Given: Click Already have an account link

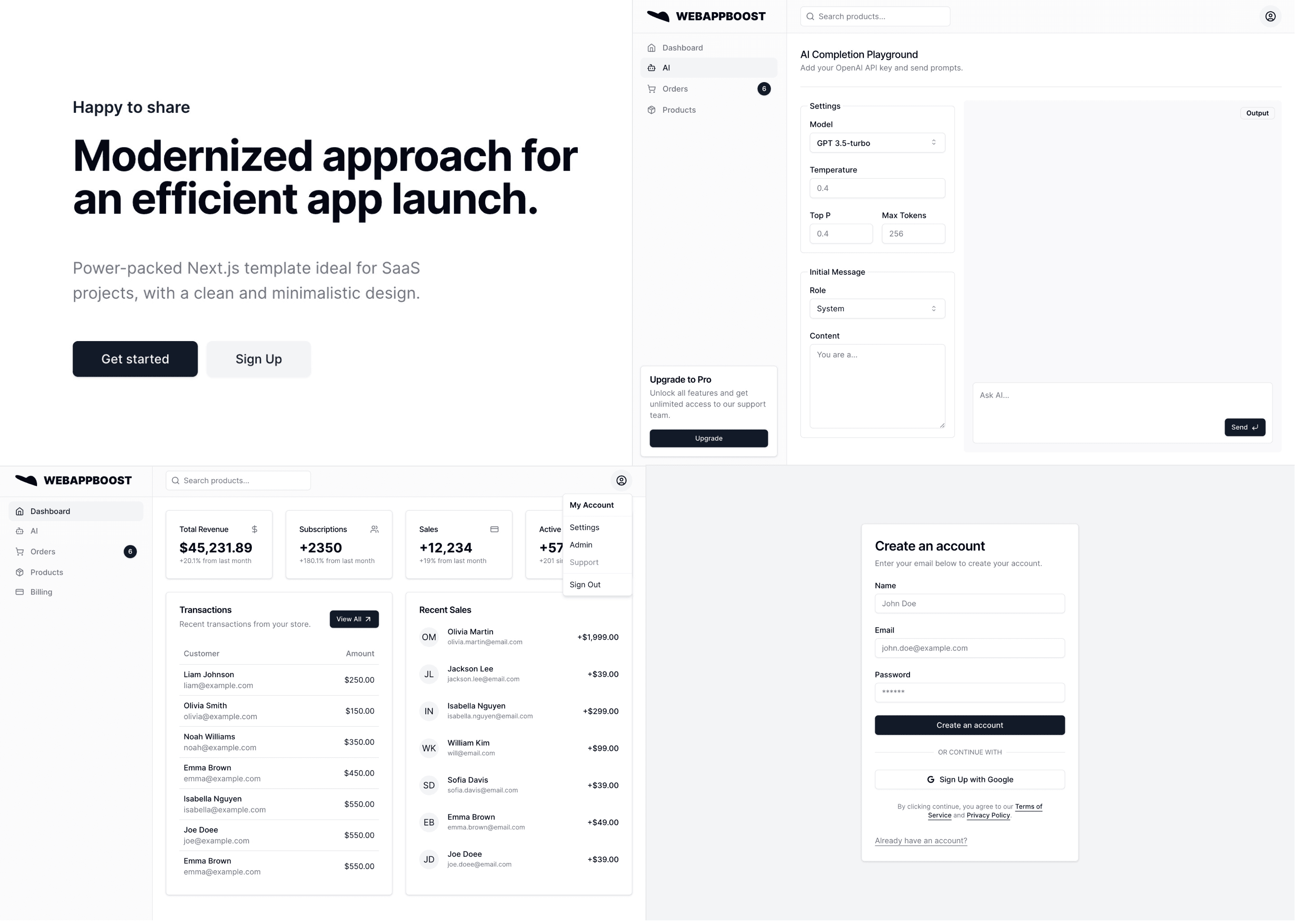Looking at the screenshot, I should point(920,840).
